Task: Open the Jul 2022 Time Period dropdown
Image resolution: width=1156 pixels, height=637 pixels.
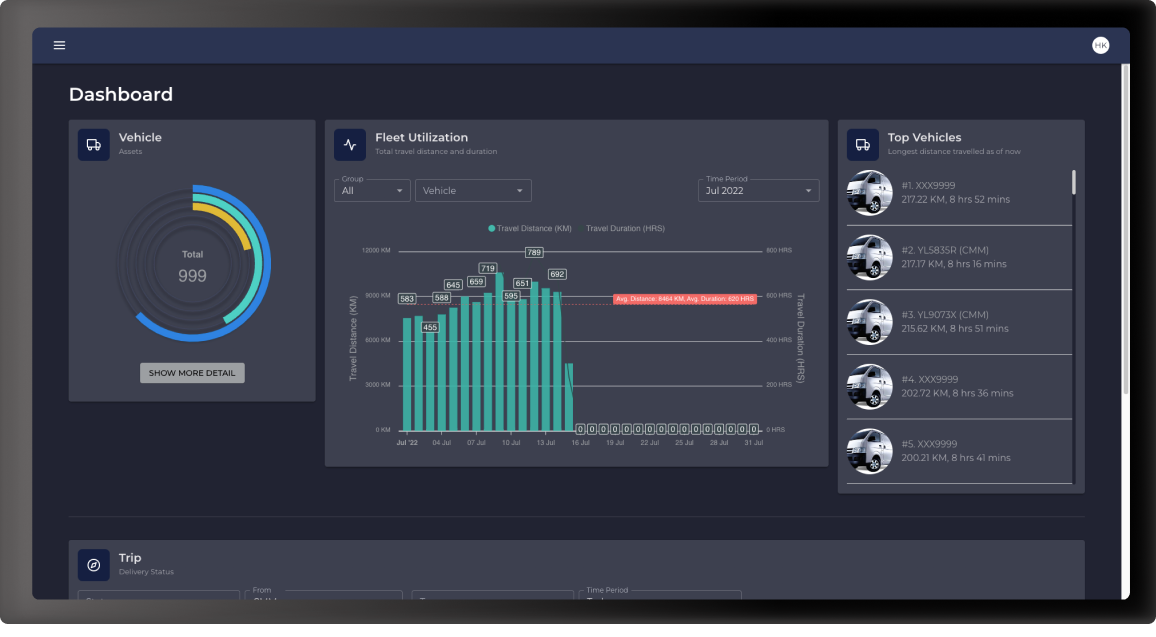Action: coord(758,190)
